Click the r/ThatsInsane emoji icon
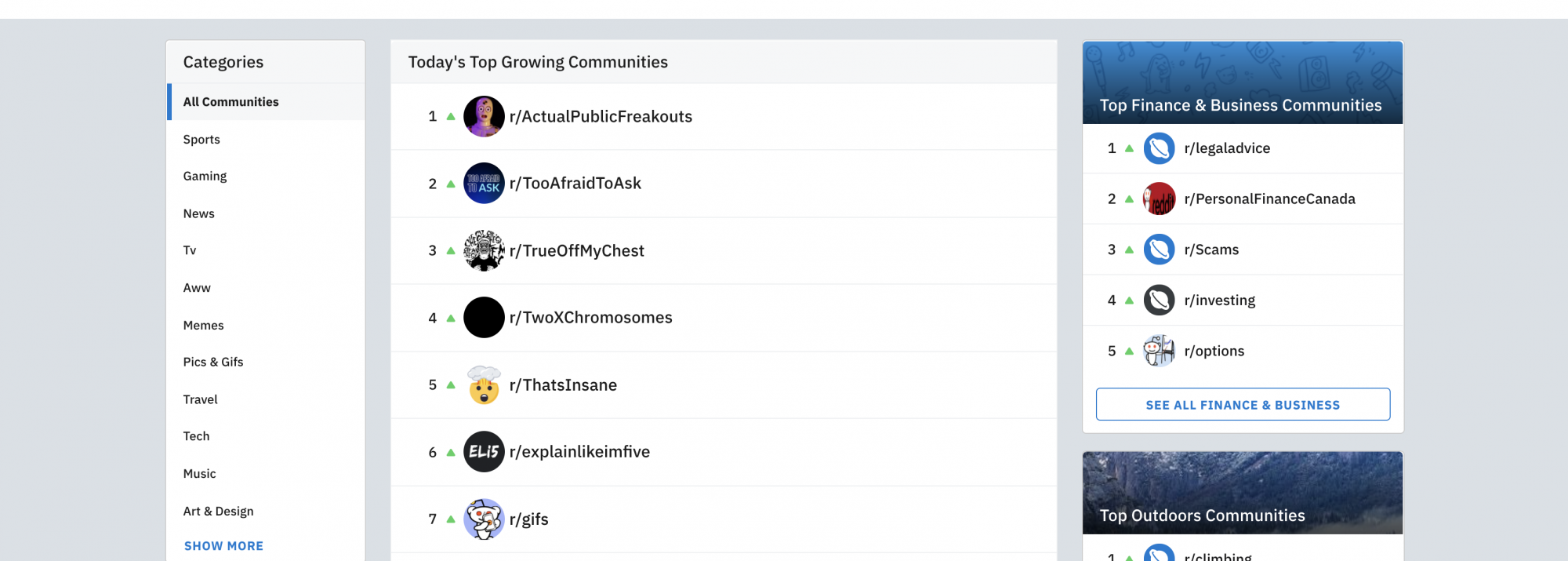The width and height of the screenshot is (1568, 561). [484, 385]
